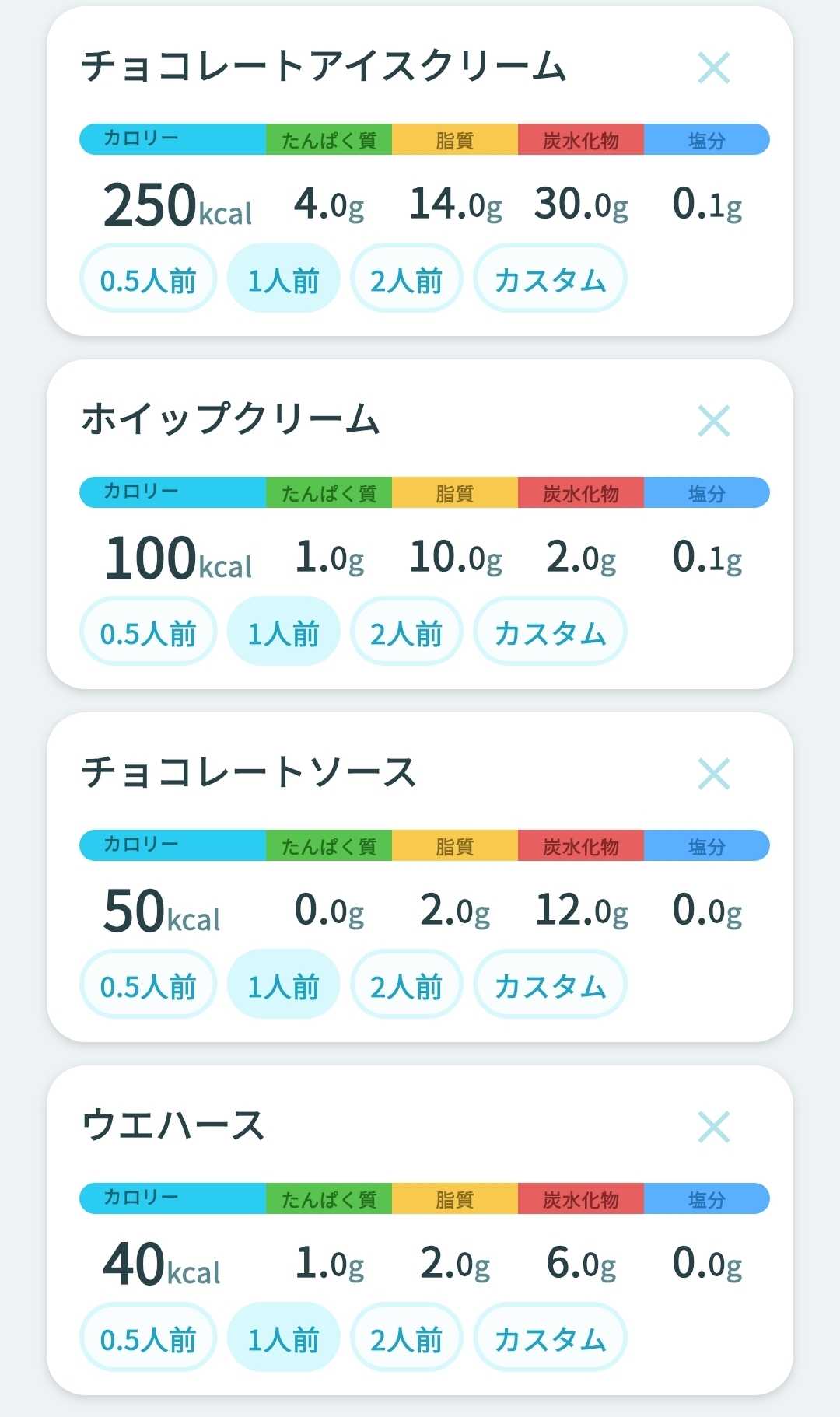
Task: Delete チョコレートソース entry via X icon
Action: pyautogui.click(x=713, y=774)
